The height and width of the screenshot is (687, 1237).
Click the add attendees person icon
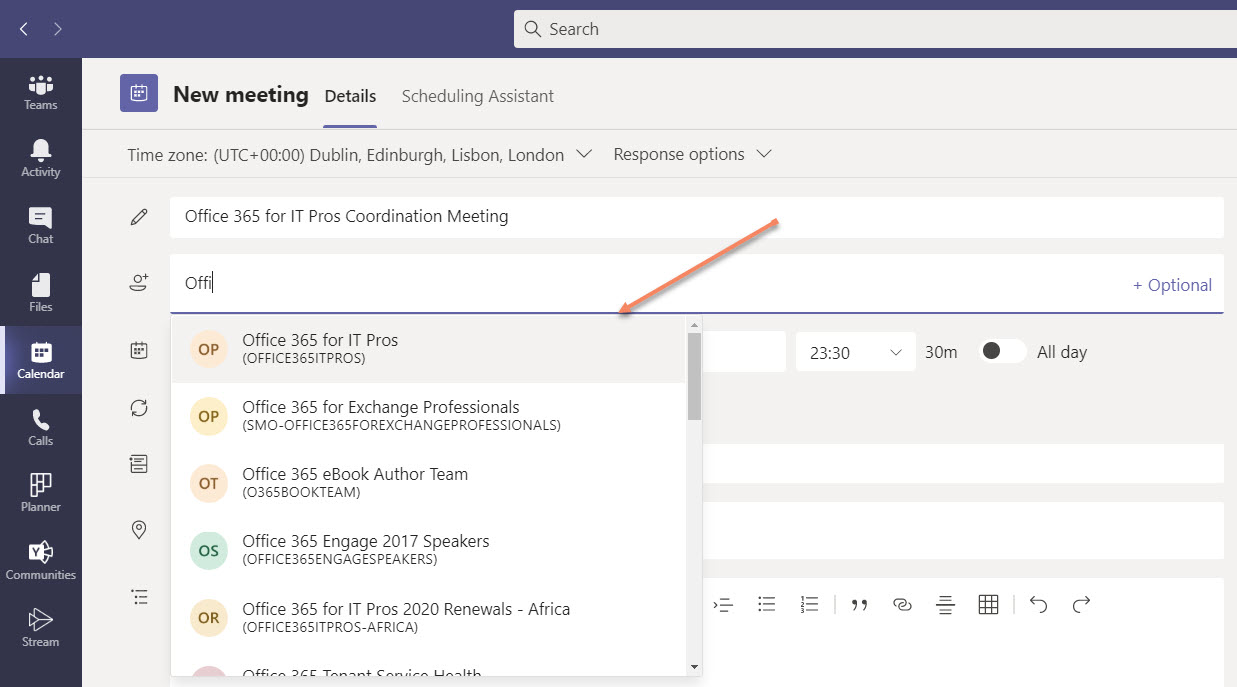click(x=139, y=284)
